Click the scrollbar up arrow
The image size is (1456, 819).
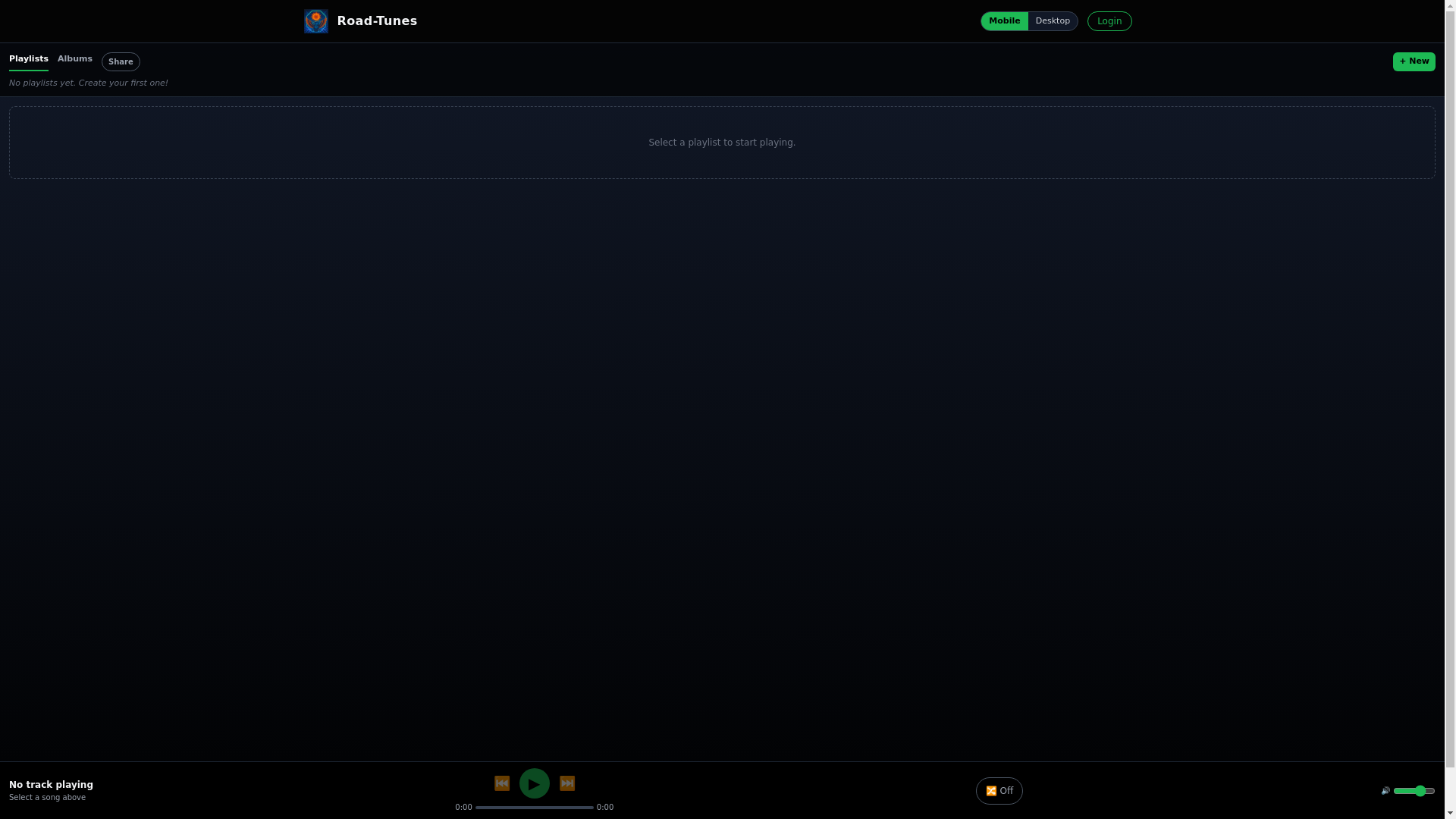click(1450, 5)
